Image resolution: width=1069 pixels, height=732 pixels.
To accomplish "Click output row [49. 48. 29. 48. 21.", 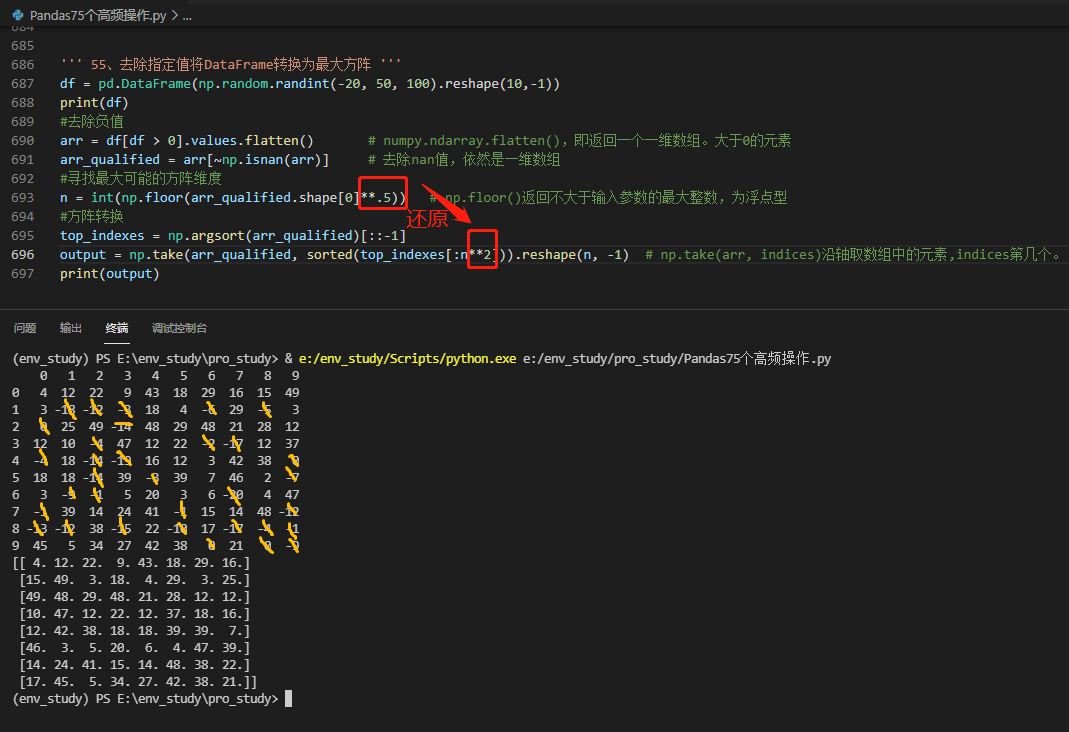I will [x=135, y=597].
